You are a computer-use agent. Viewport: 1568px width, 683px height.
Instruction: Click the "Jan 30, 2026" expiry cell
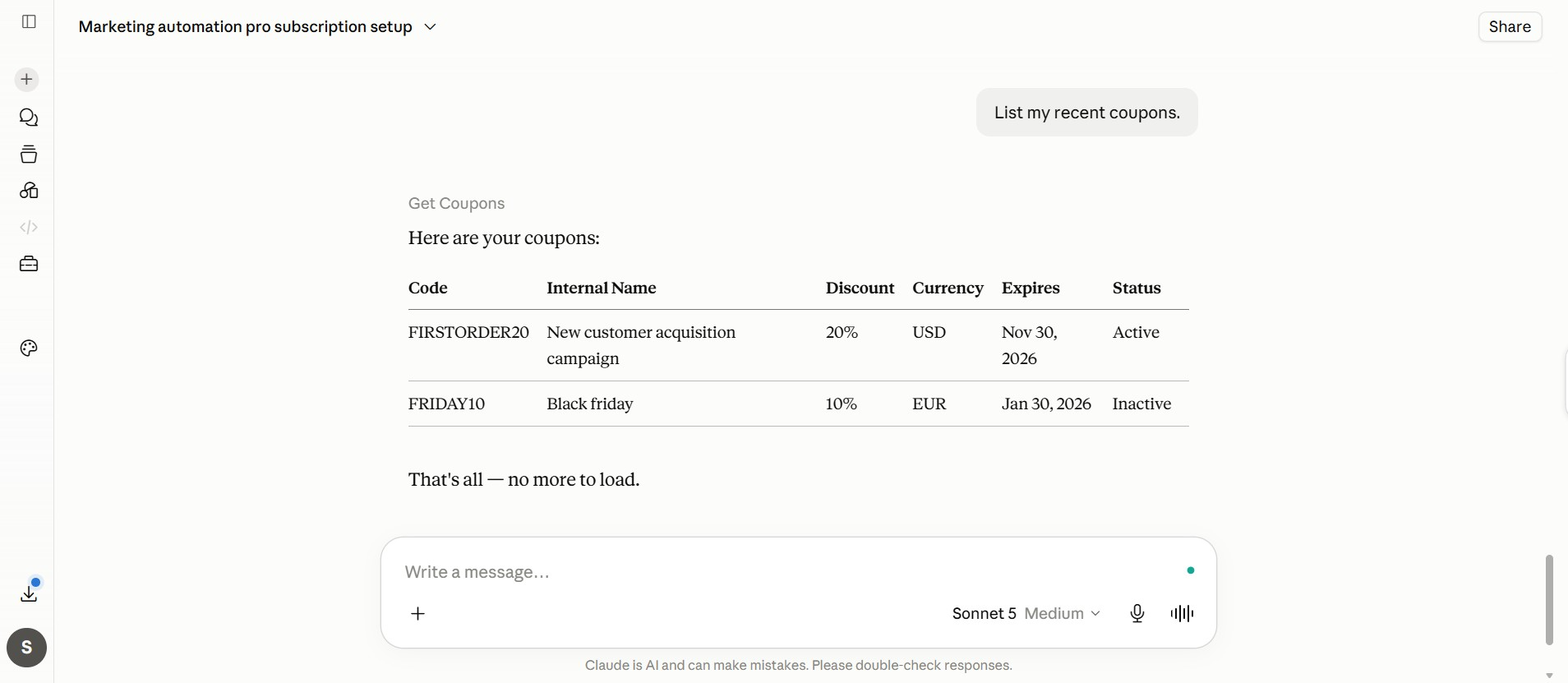coord(1046,404)
